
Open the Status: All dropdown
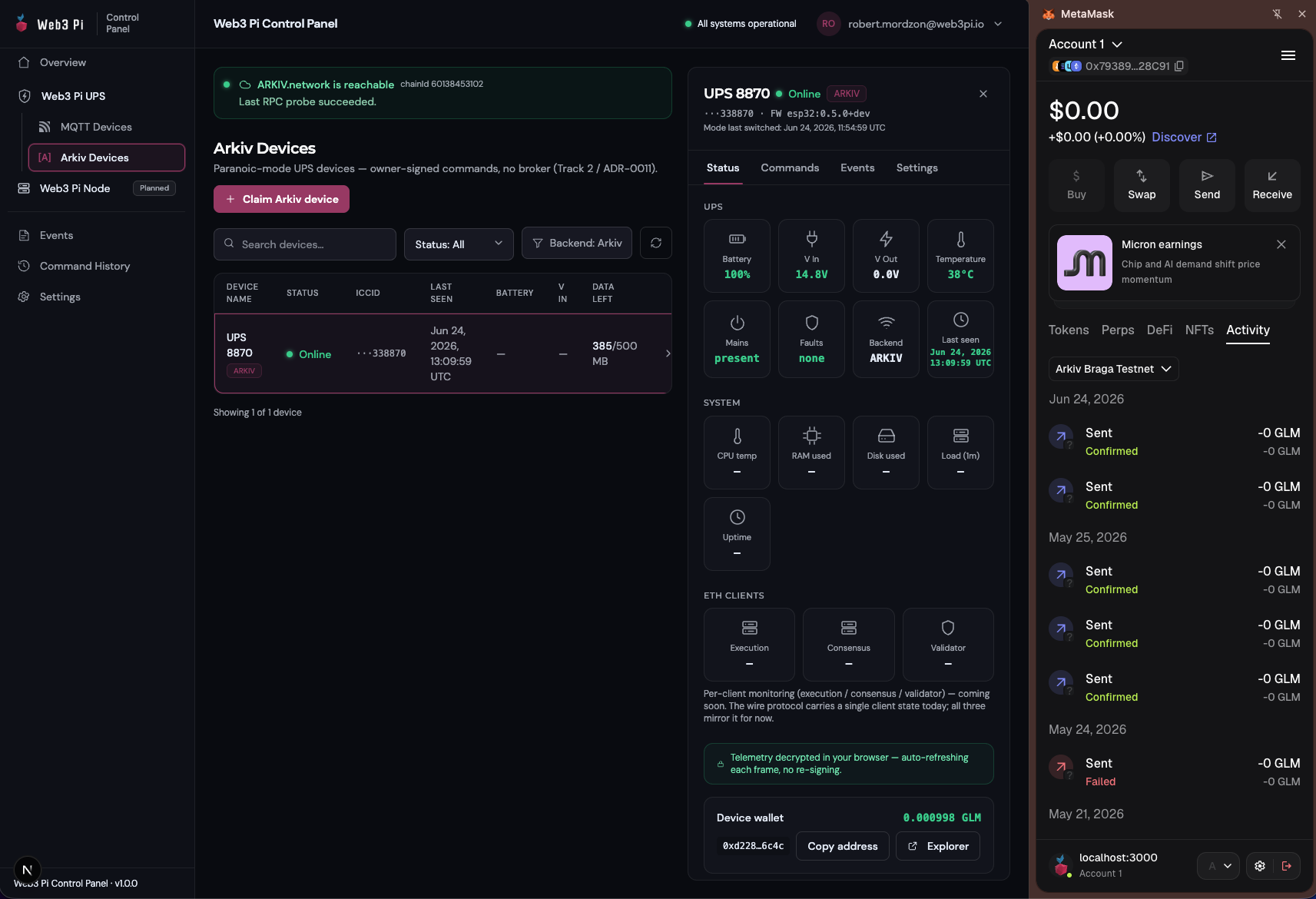[x=459, y=244]
